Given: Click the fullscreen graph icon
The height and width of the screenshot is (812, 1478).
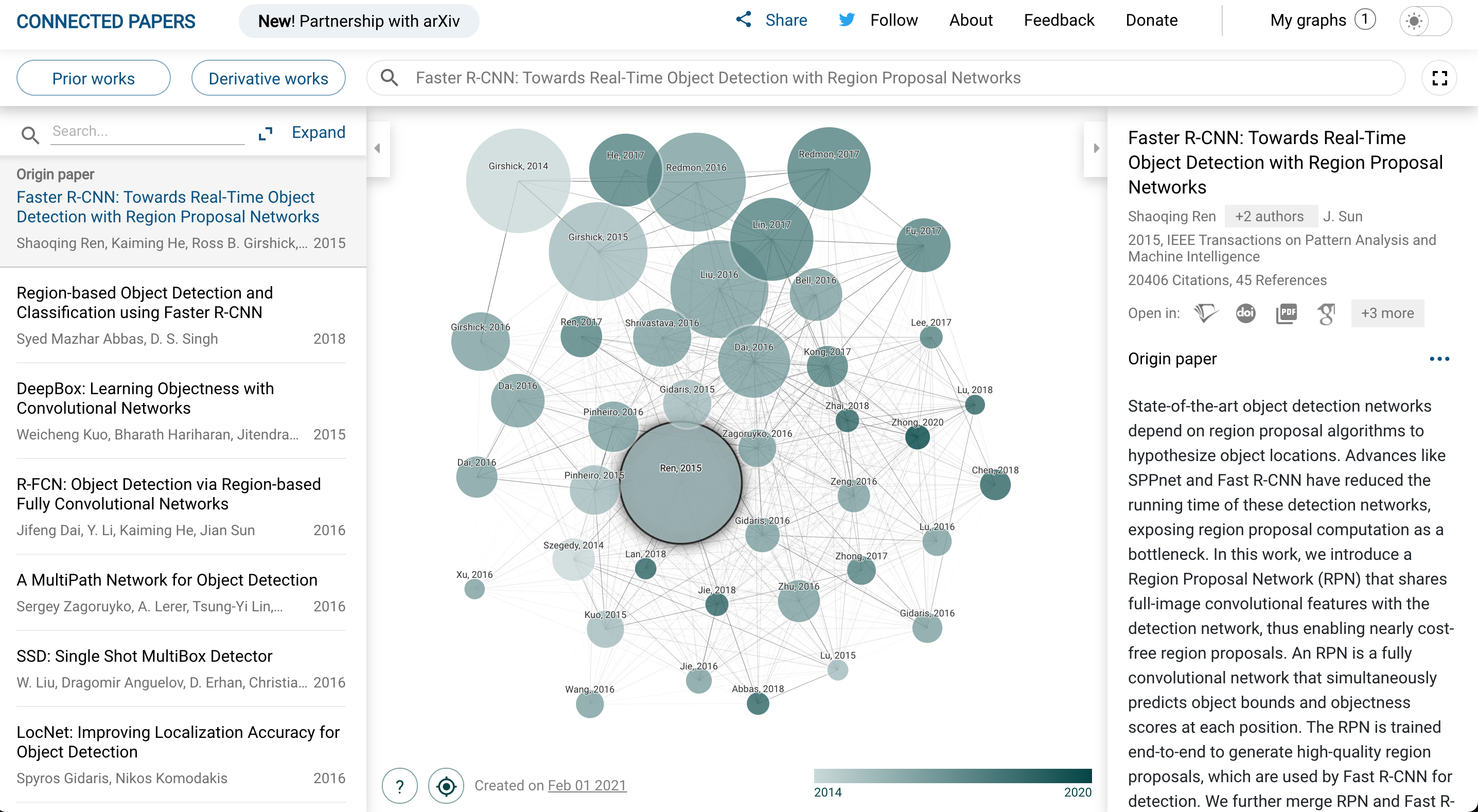Looking at the screenshot, I should tap(1439, 78).
